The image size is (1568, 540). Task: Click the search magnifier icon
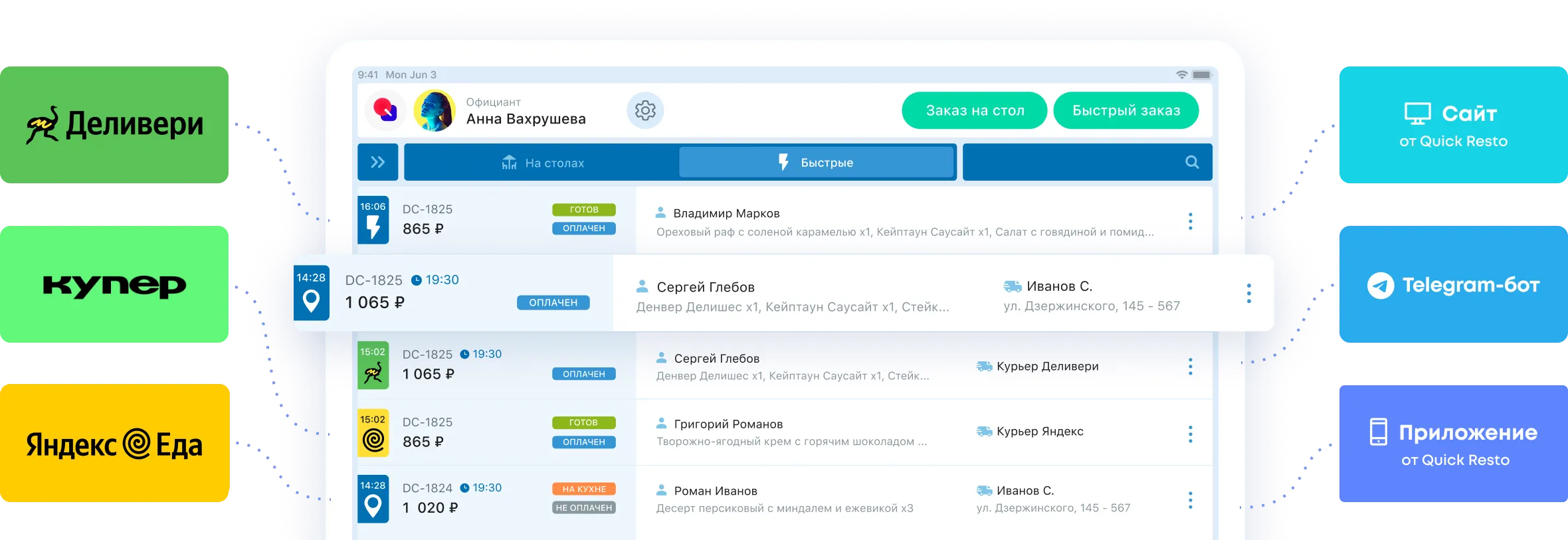tap(1192, 162)
